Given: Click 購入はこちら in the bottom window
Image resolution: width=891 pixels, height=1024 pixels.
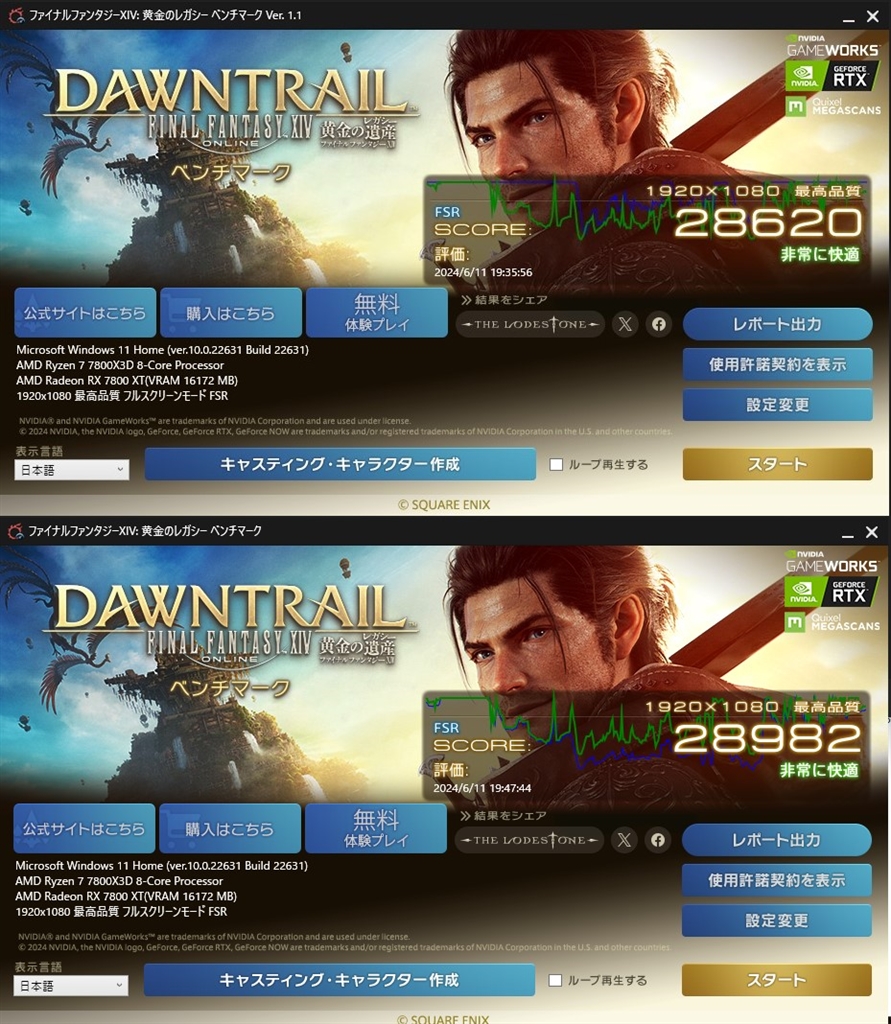Looking at the screenshot, I should click(x=230, y=829).
